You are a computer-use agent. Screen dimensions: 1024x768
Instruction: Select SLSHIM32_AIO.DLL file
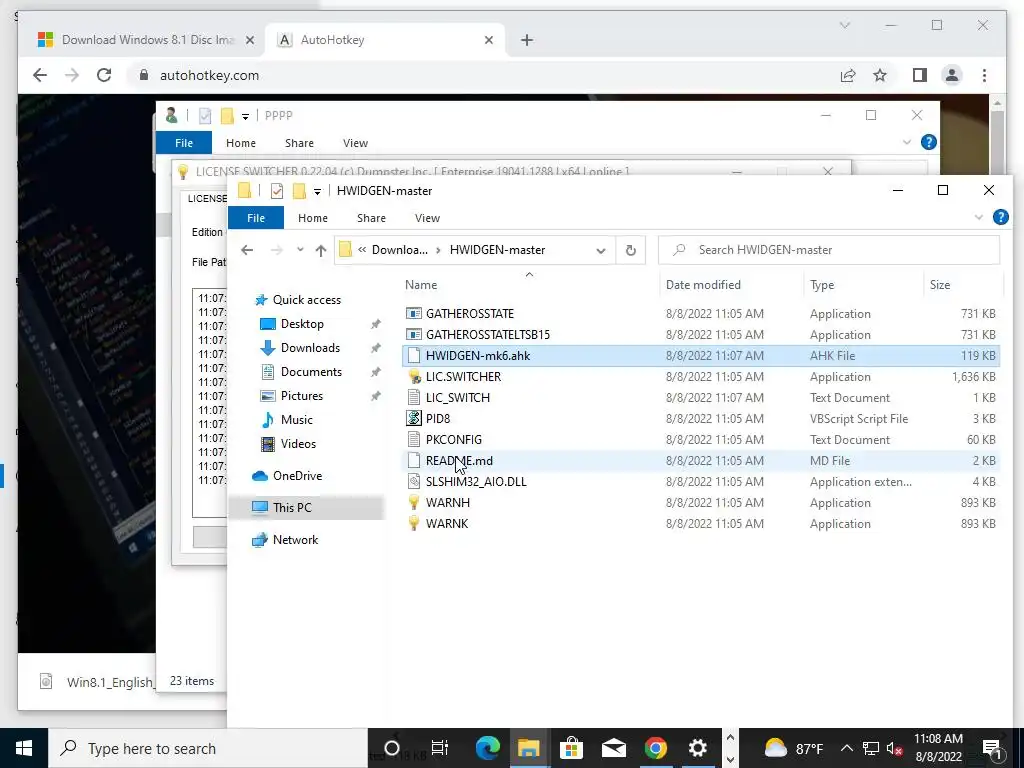click(x=701, y=481)
